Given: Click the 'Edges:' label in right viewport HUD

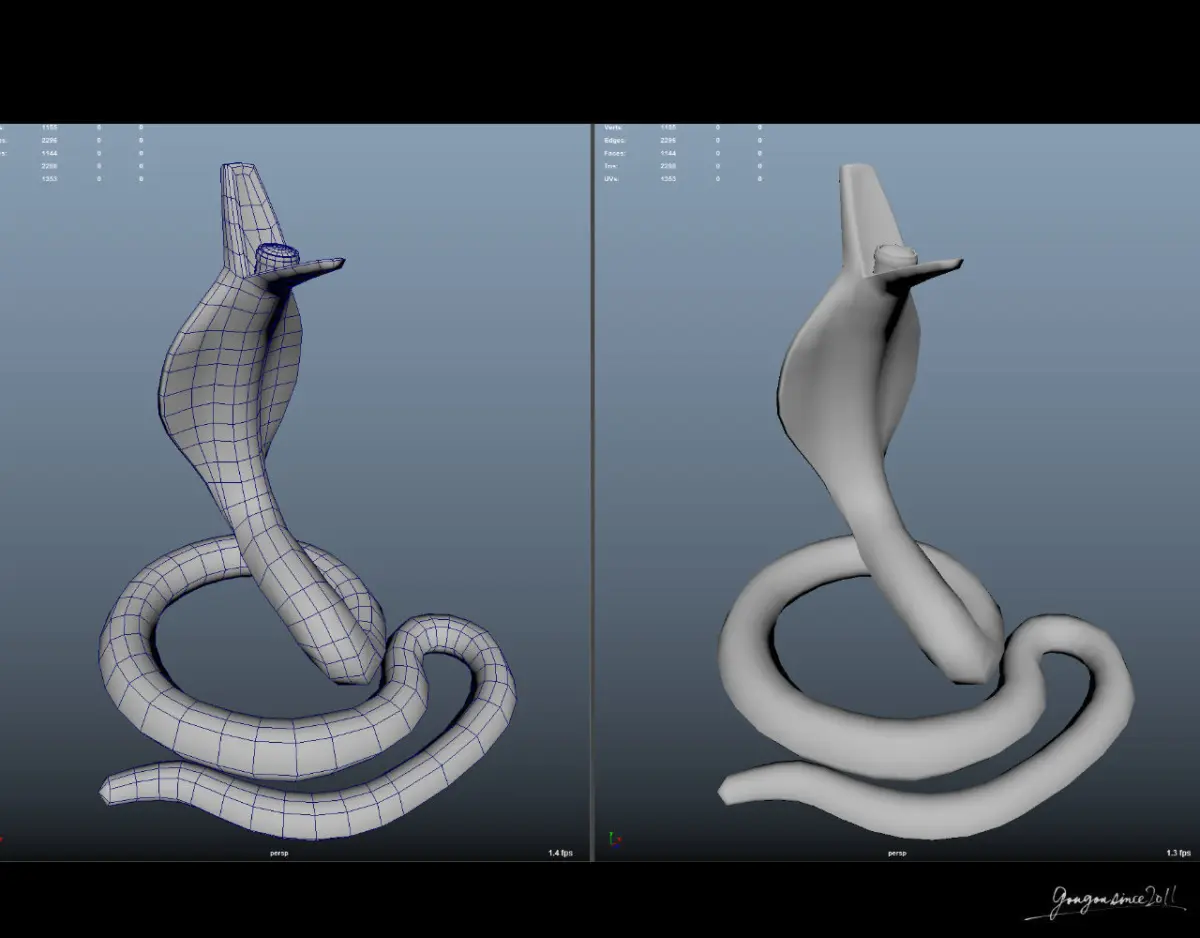Looking at the screenshot, I should (x=615, y=141).
